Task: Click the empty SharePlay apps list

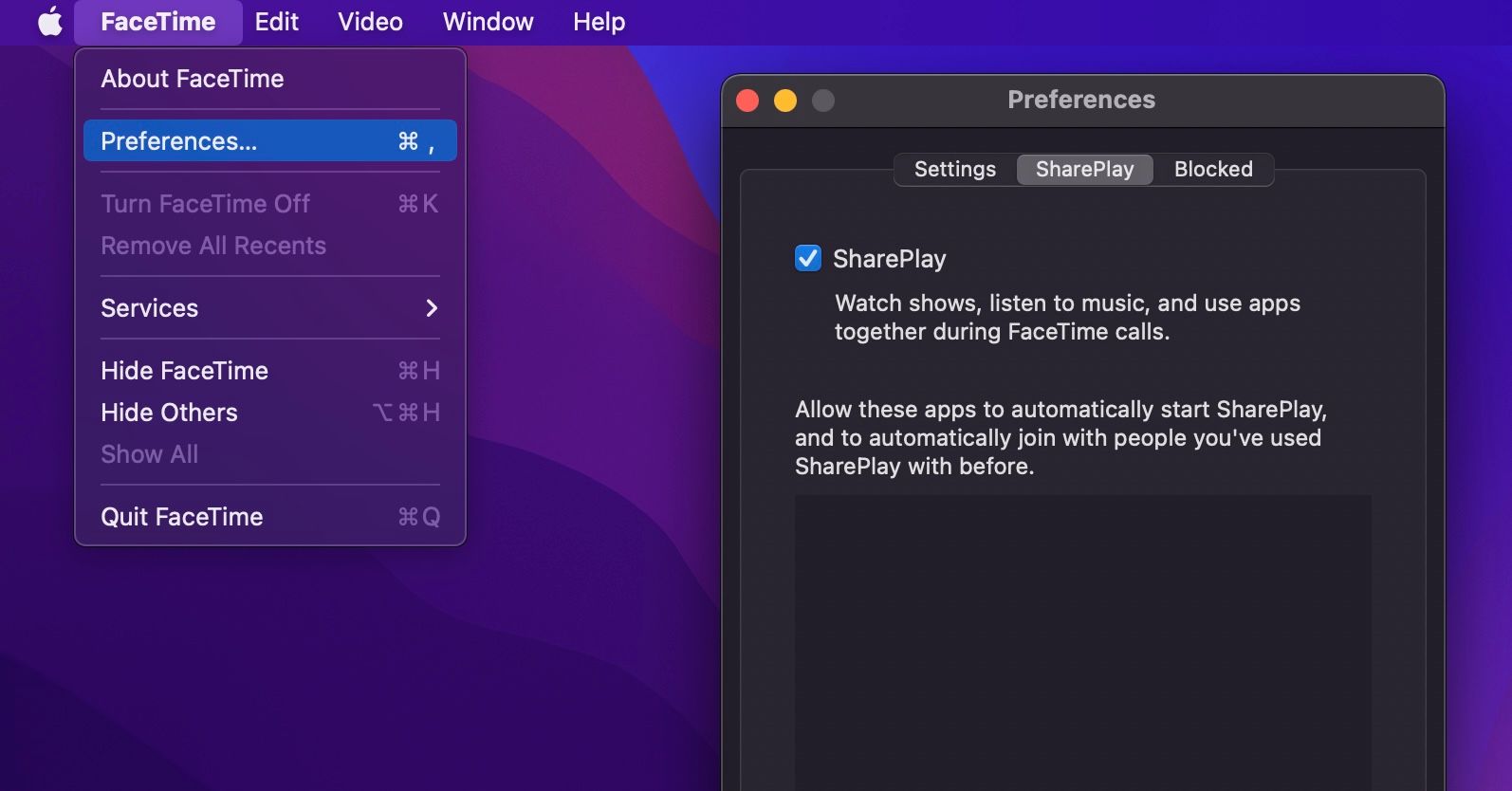Action: pyautogui.click(x=1083, y=643)
